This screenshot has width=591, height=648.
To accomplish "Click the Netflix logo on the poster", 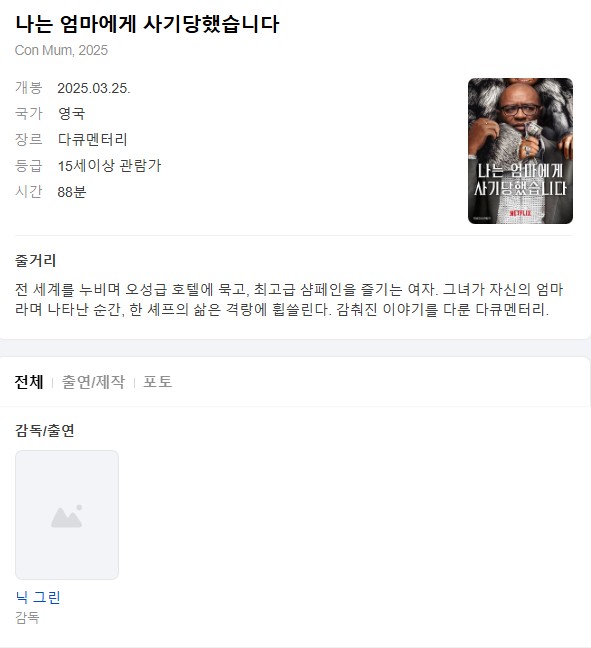I will (x=520, y=213).
